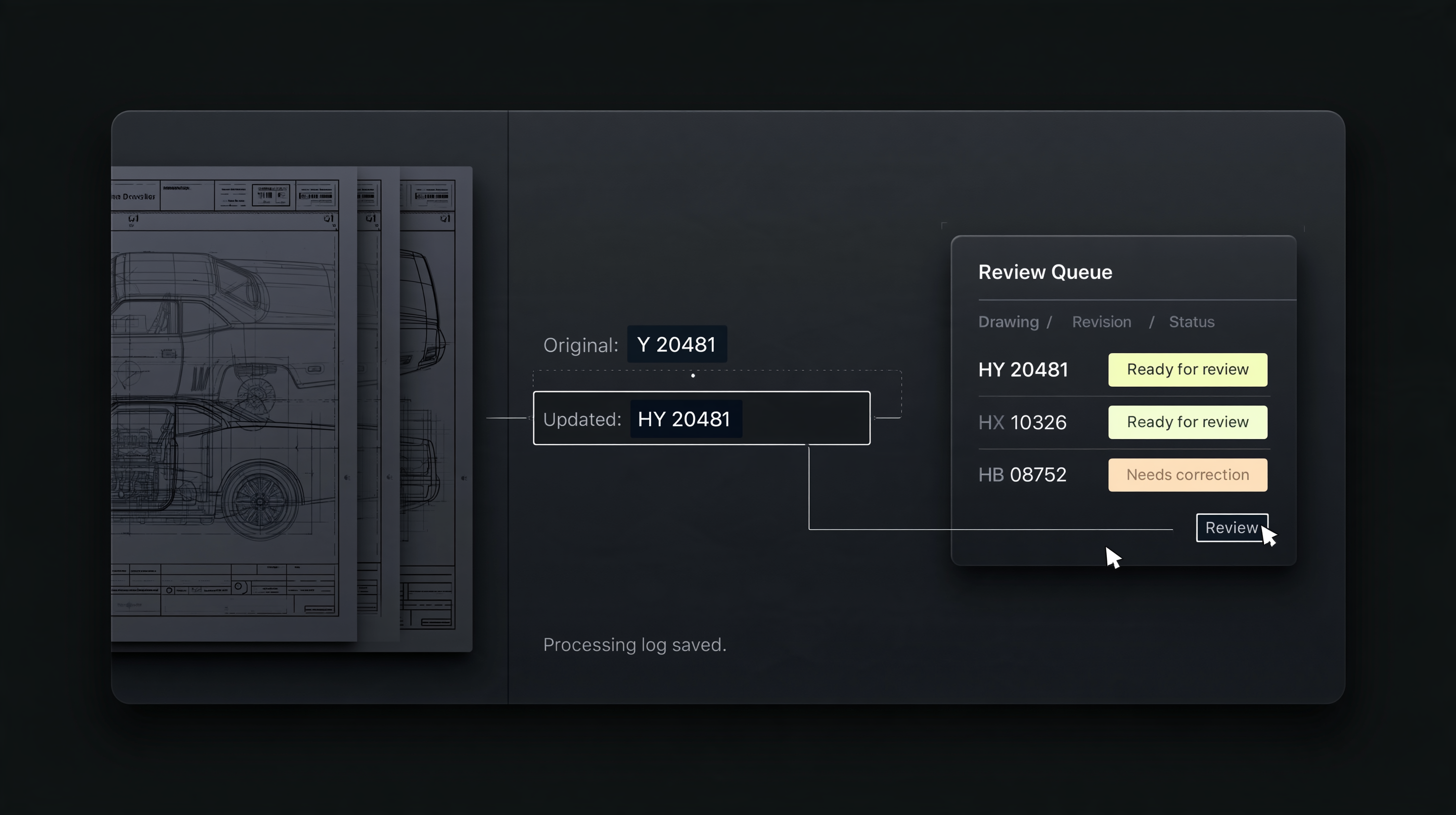This screenshot has width=1456, height=815.
Task: Click the Status column header
Action: pyautogui.click(x=1191, y=321)
